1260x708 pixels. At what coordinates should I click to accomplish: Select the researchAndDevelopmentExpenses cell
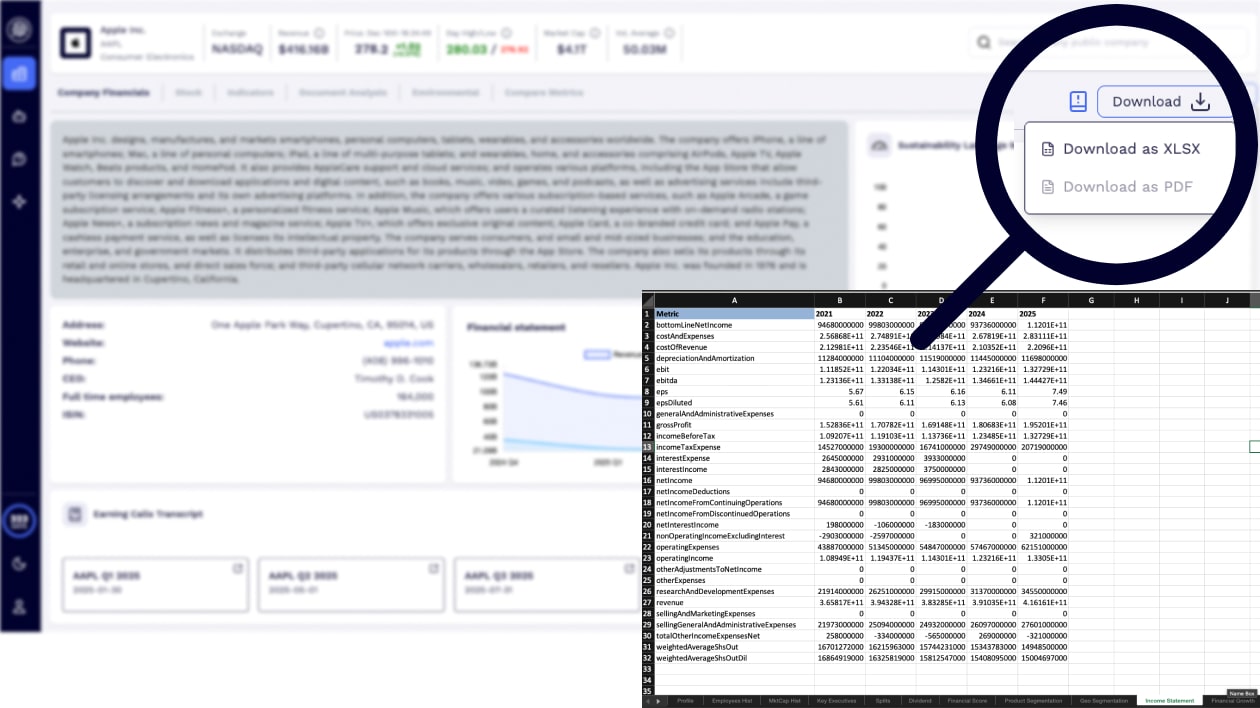coord(734,591)
